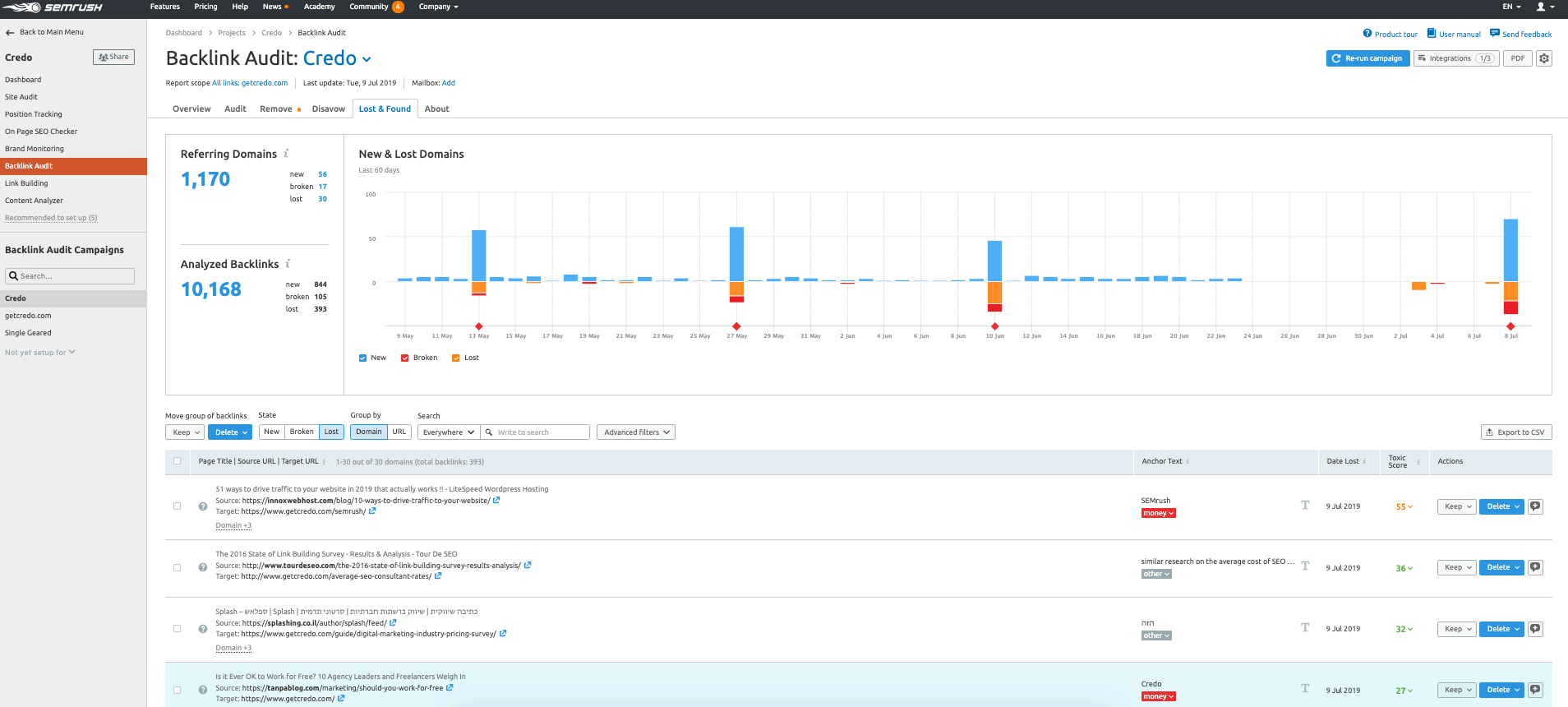Screen dimensions: 1568x707
Task: Open the Everywhere search scope dropdown
Action: click(449, 432)
